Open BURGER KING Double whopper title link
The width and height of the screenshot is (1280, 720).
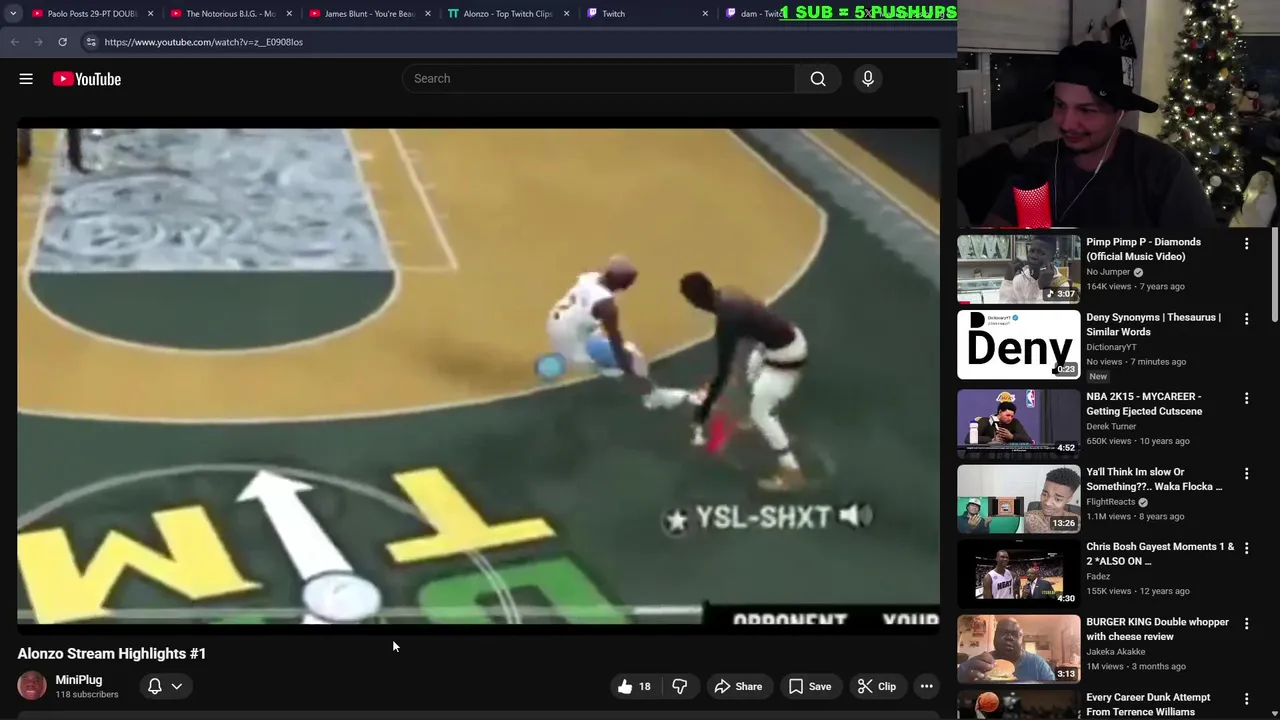pos(1157,629)
